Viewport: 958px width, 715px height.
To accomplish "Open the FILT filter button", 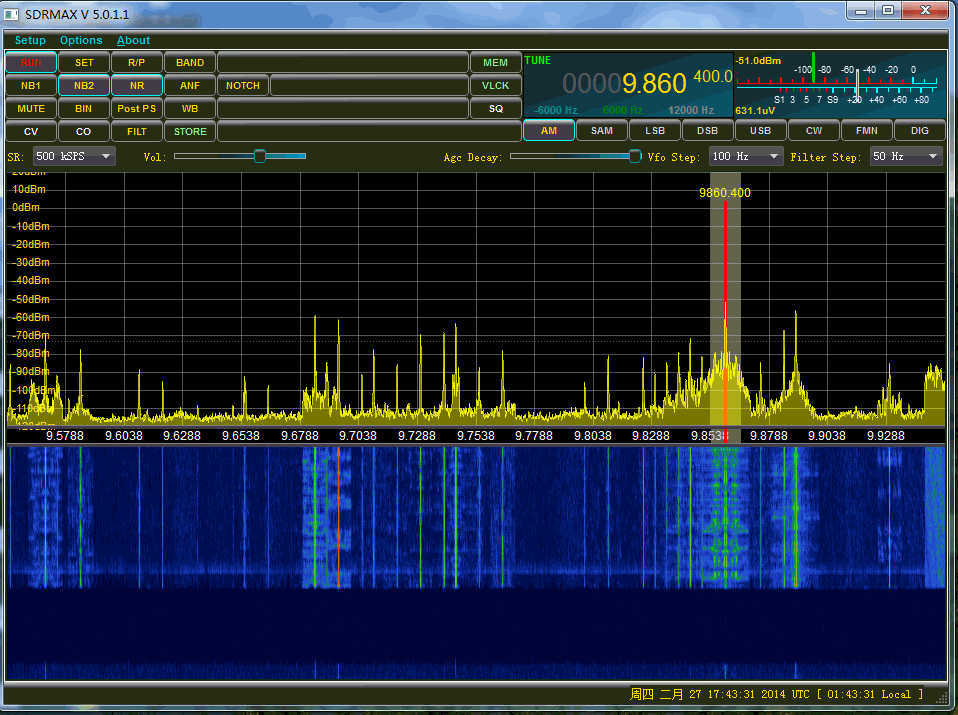I will 137,131.
